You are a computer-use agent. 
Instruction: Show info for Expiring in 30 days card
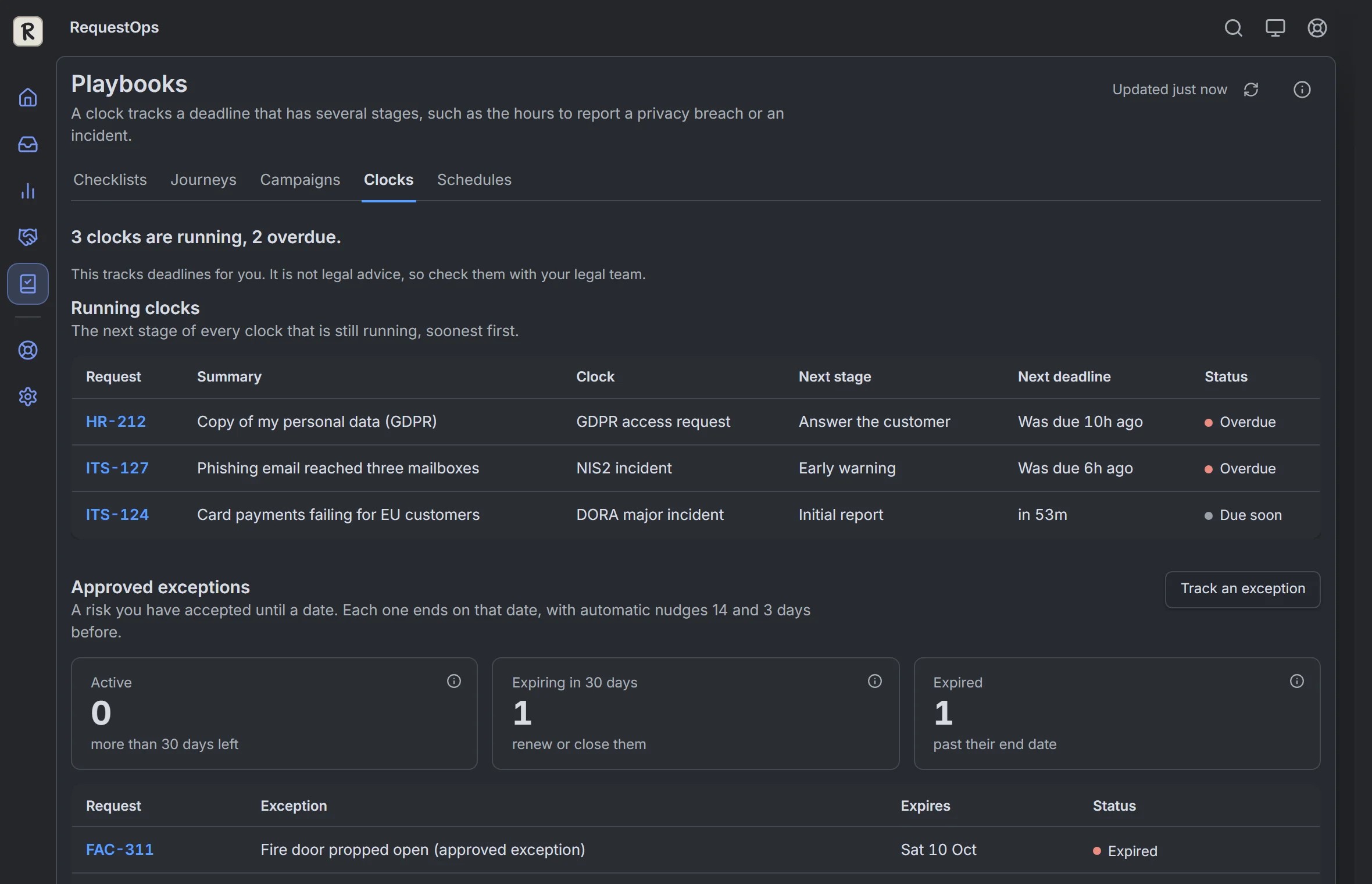tap(875, 681)
